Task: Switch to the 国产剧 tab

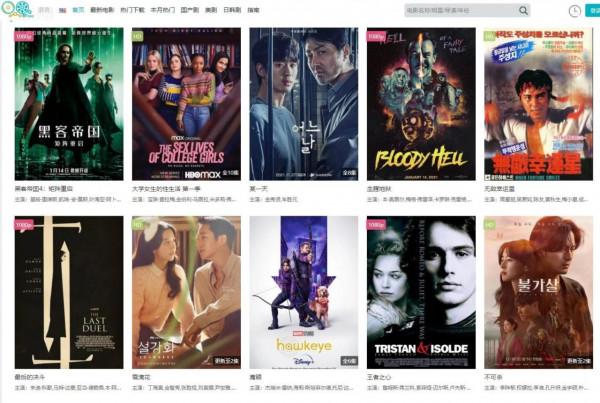Action: point(190,10)
